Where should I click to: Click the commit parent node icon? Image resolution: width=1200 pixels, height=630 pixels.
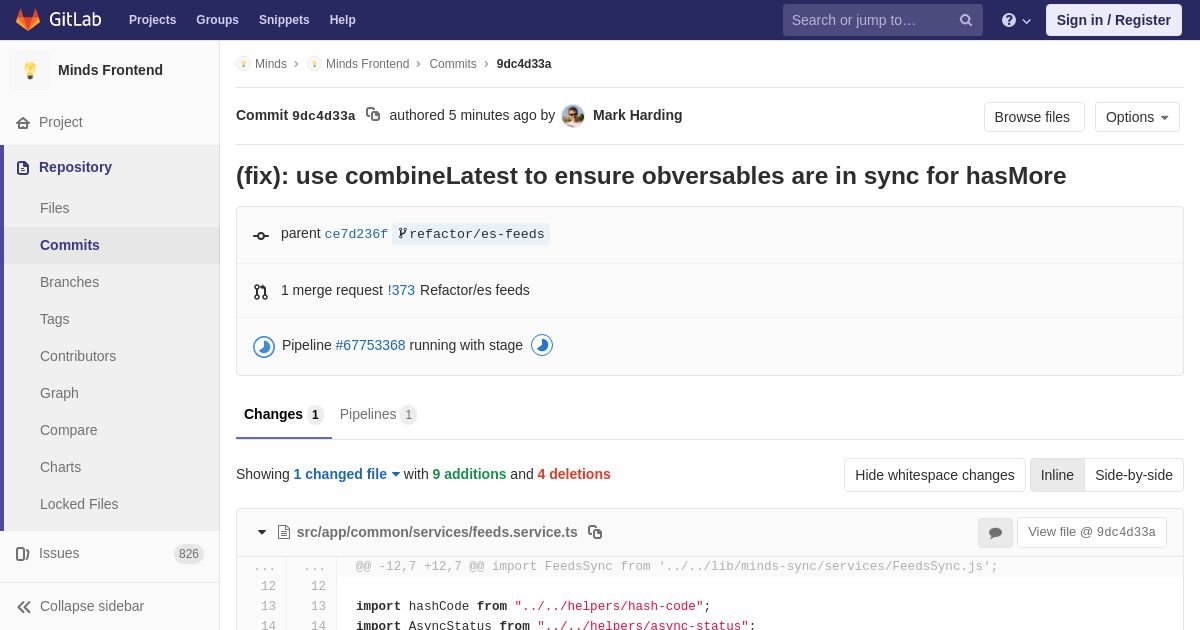pyautogui.click(x=261, y=236)
